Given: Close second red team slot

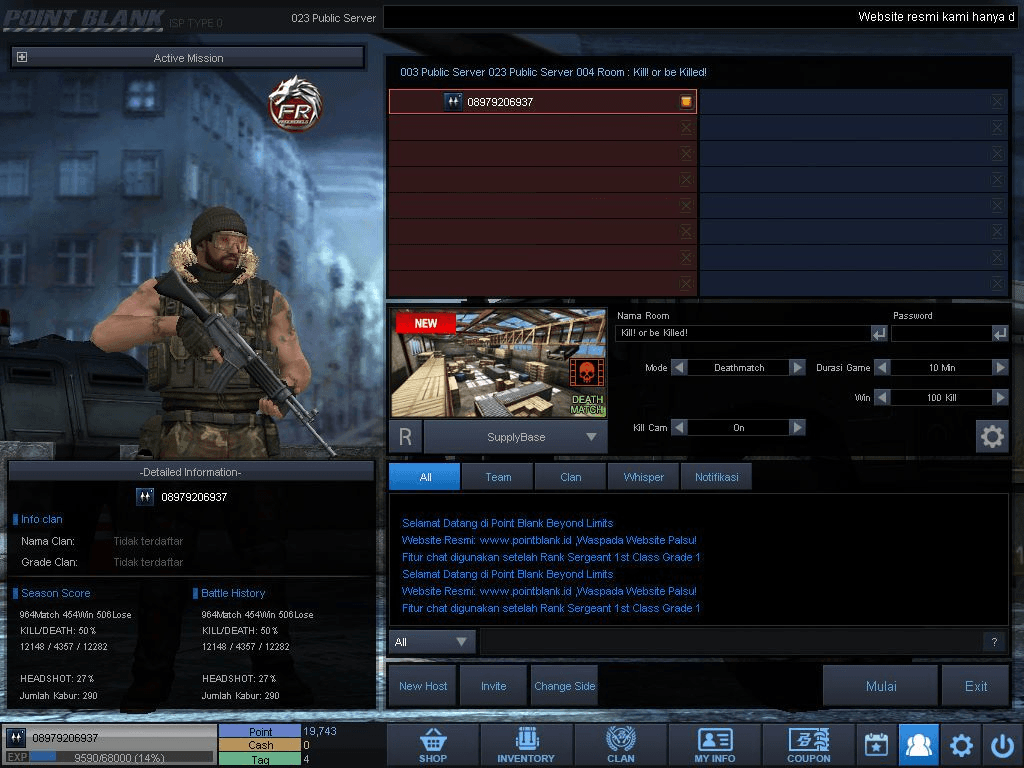Looking at the screenshot, I should click(686, 127).
